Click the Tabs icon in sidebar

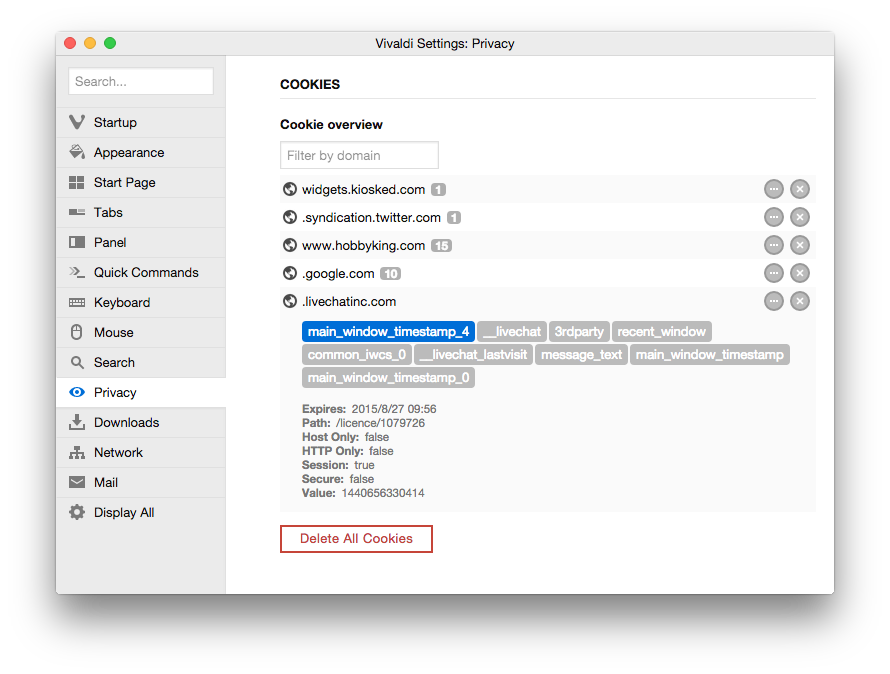click(x=77, y=212)
